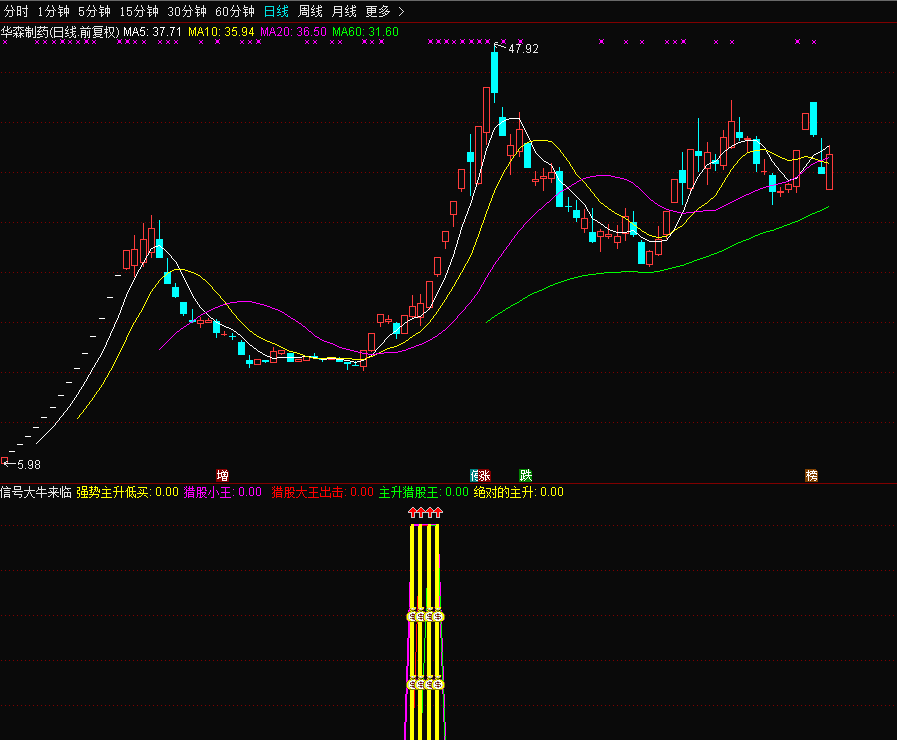Select the 15分钟 period tab

[x=138, y=11]
